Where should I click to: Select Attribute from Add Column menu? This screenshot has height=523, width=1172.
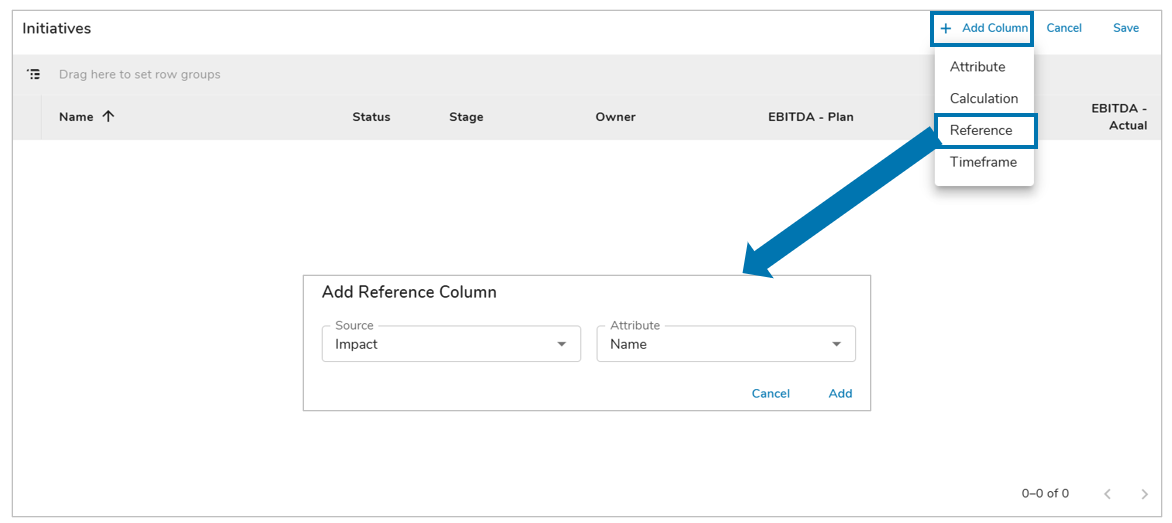tap(977, 67)
